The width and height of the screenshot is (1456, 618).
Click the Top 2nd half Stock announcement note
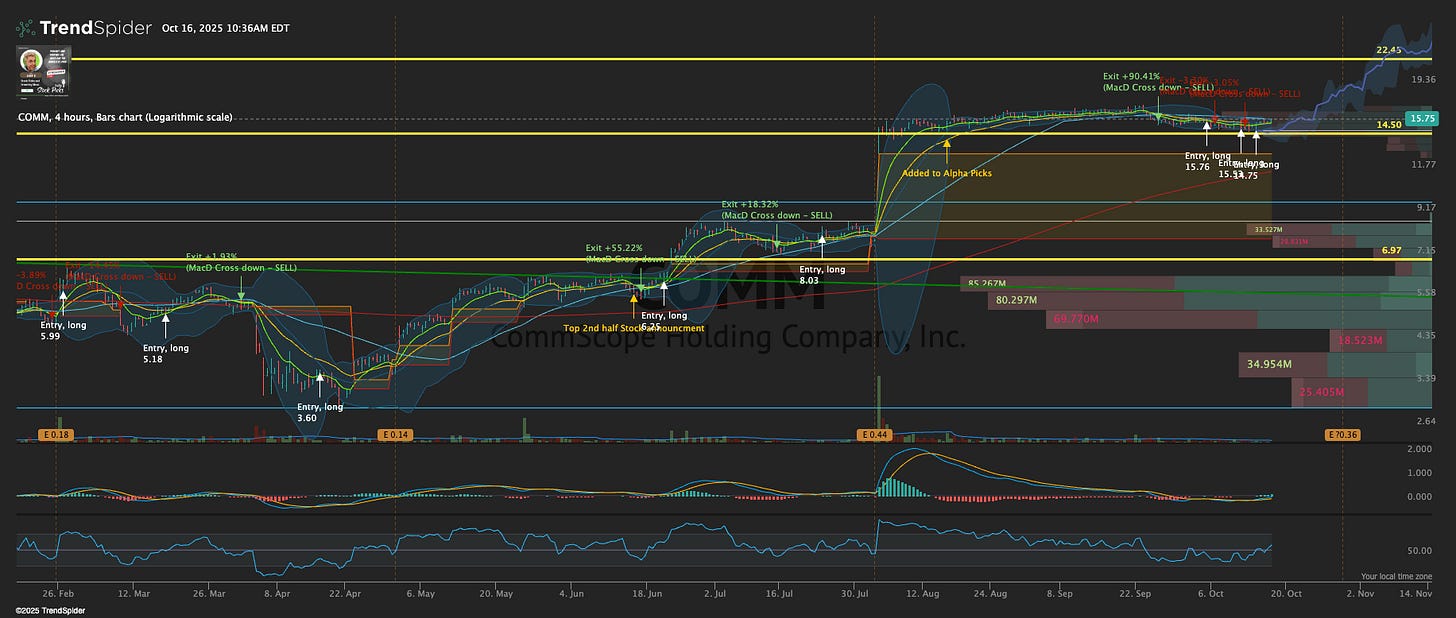click(634, 328)
